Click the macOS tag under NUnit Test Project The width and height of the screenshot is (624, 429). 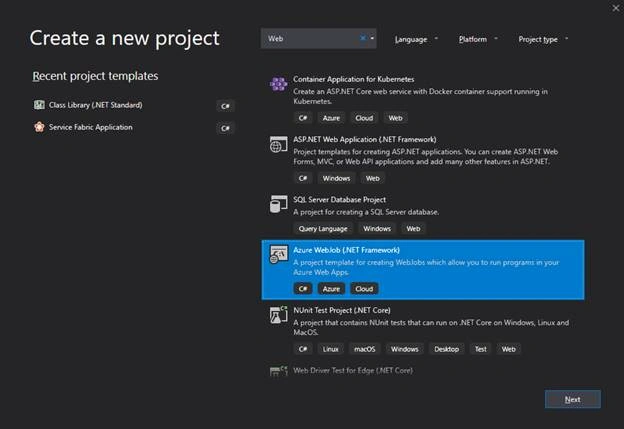[365, 349]
